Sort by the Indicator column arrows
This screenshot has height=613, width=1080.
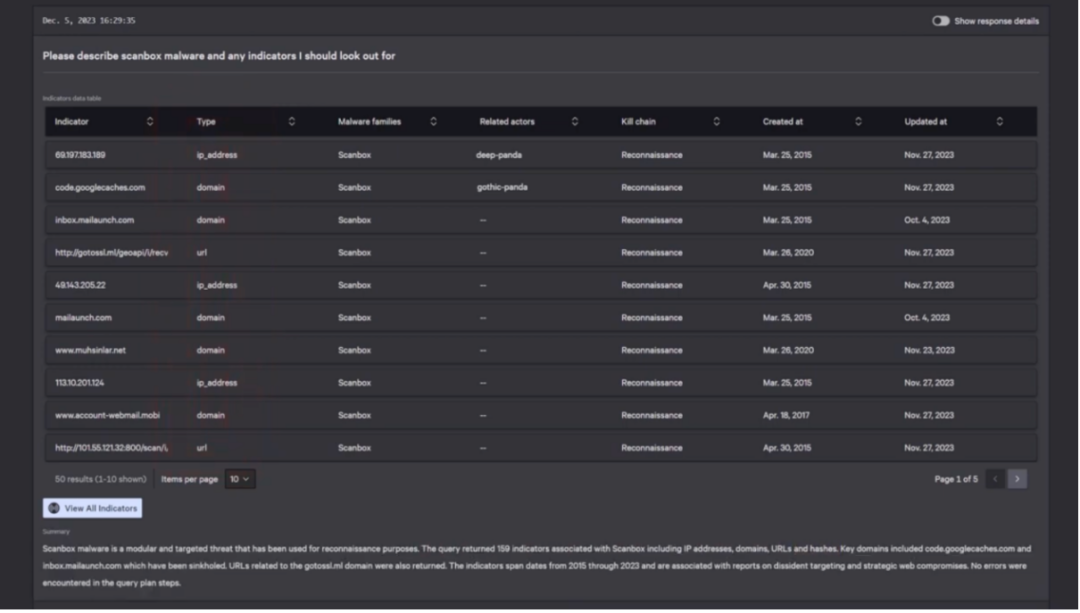click(150, 122)
